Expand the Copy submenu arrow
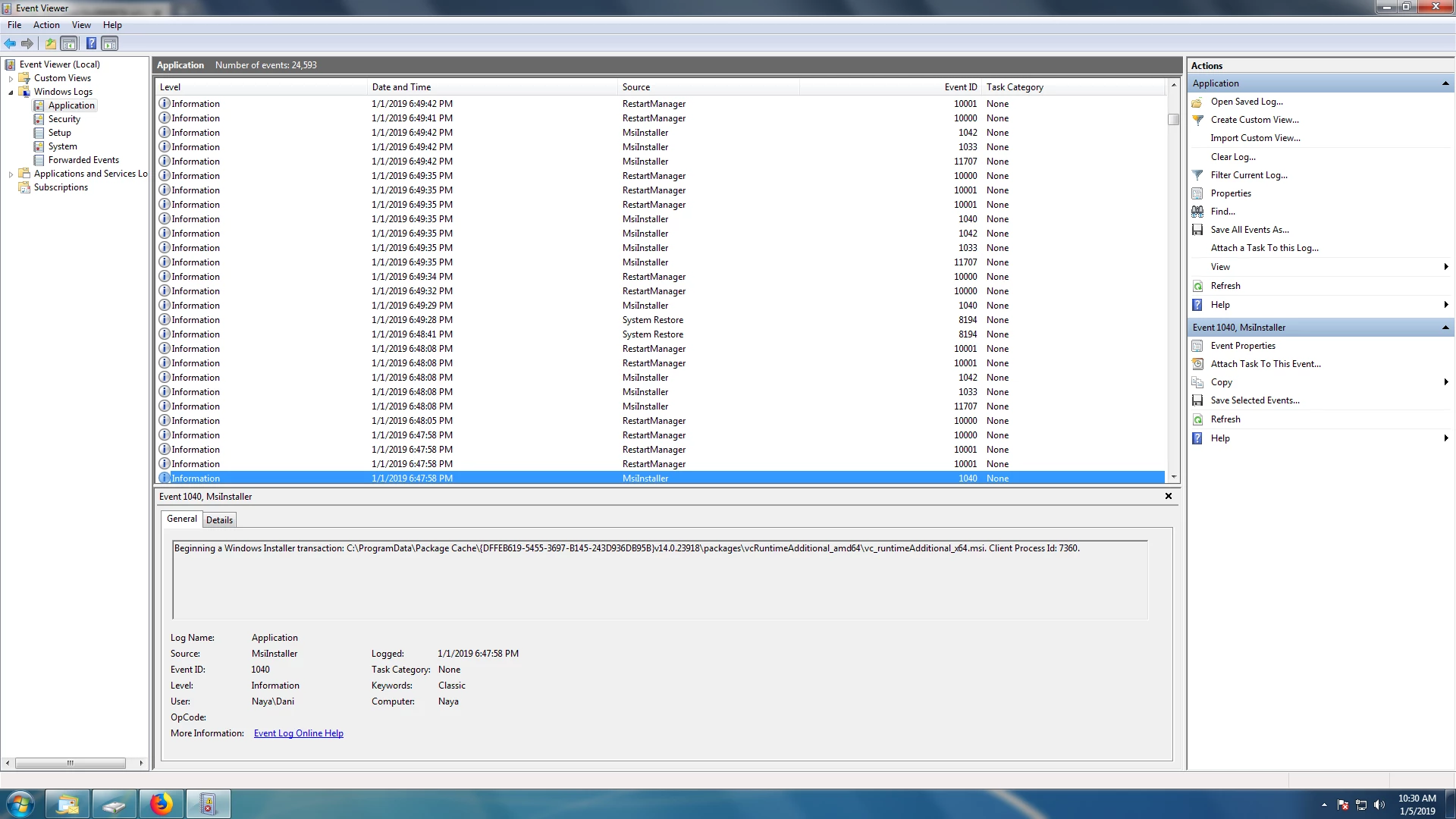The width and height of the screenshot is (1456, 819). (1445, 382)
